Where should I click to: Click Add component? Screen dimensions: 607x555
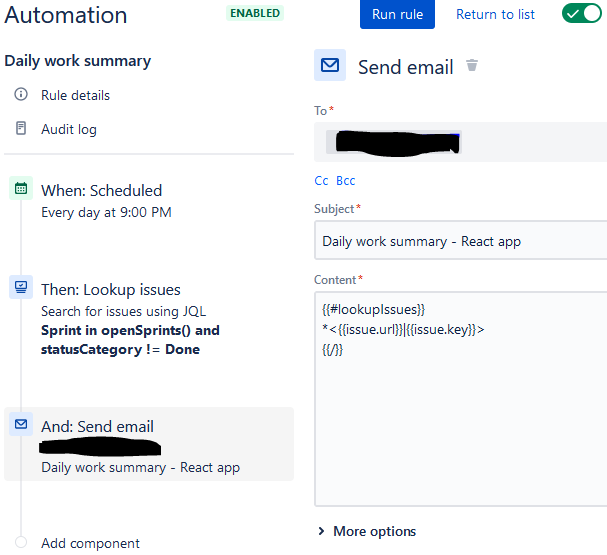point(91,543)
